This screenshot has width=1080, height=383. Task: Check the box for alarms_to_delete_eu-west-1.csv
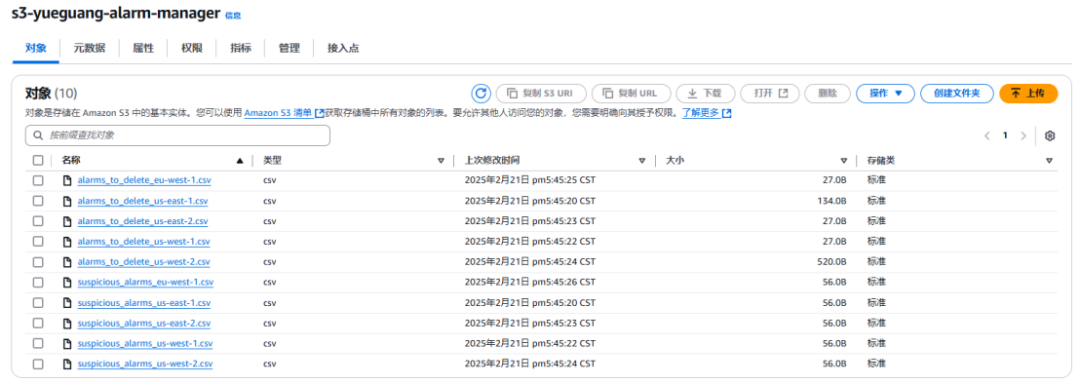38,180
